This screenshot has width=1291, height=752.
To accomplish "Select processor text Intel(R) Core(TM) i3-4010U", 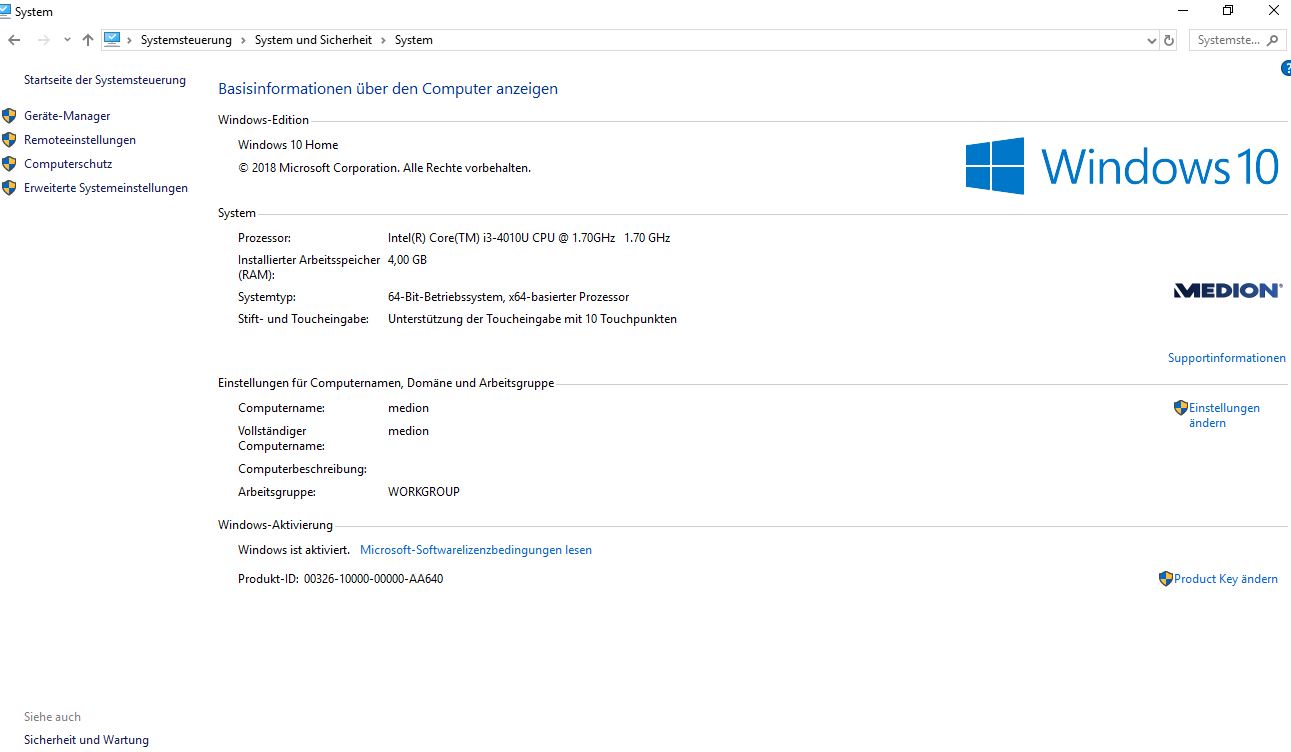I will click(x=529, y=238).
